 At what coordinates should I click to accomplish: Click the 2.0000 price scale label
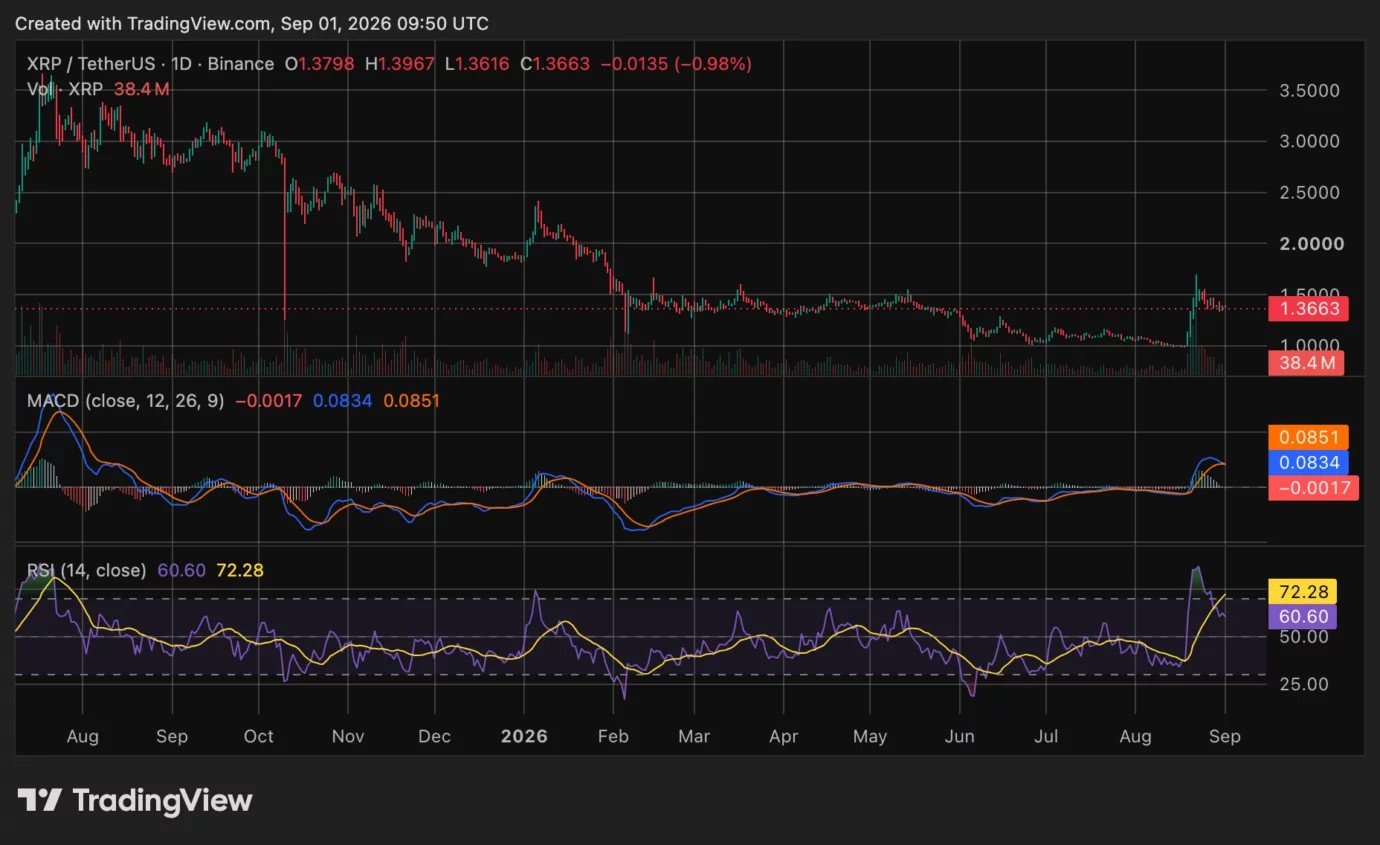click(1311, 243)
